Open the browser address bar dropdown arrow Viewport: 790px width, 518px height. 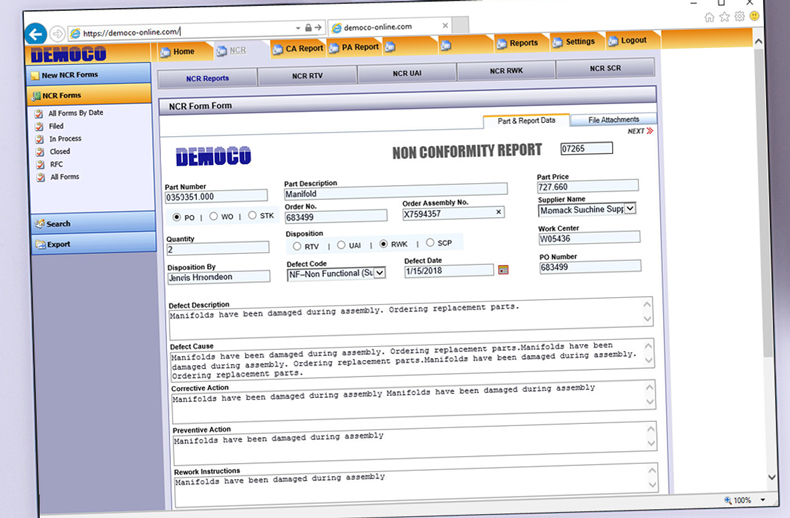(298, 27)
